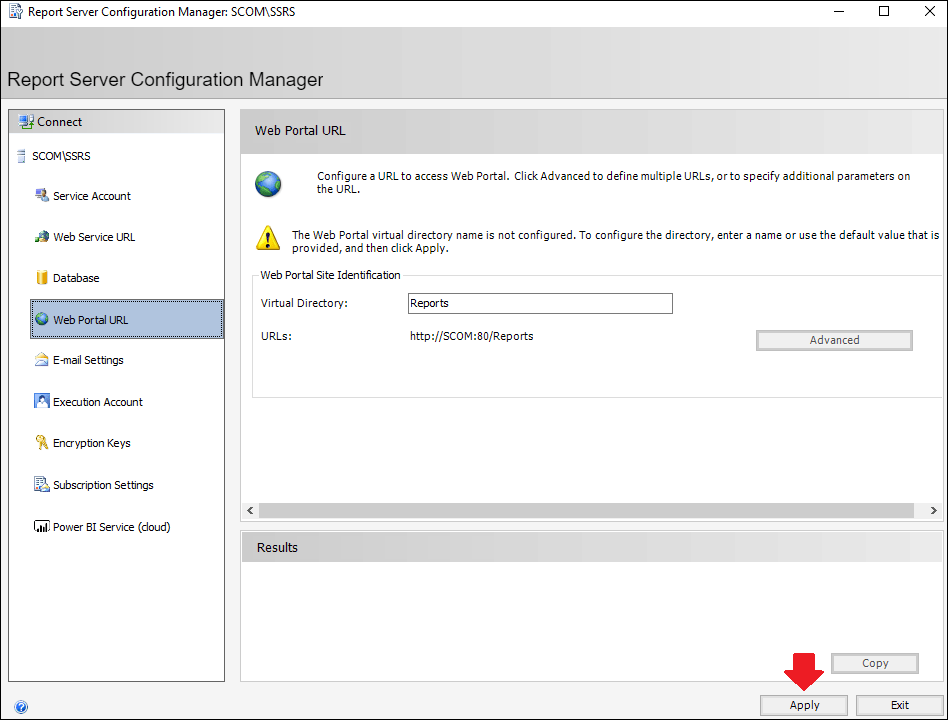Click the Power BI Service chart icon

click(x=42, y=527)
